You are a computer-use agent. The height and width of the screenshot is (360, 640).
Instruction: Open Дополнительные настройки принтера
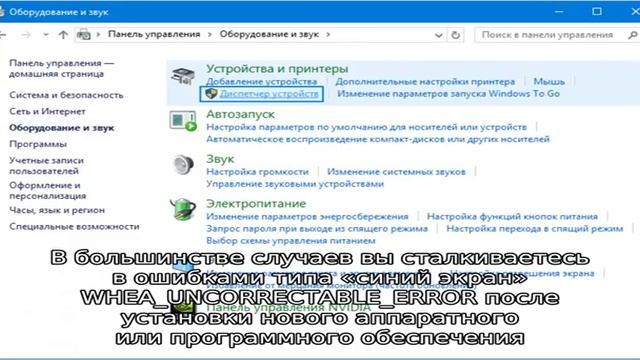coord(425,82)
